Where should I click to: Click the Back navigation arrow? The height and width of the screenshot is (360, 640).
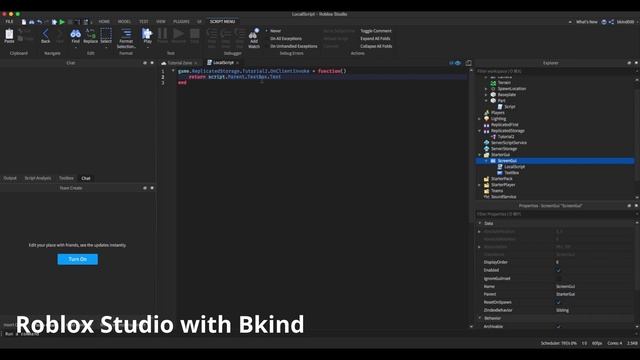[45, 34]
